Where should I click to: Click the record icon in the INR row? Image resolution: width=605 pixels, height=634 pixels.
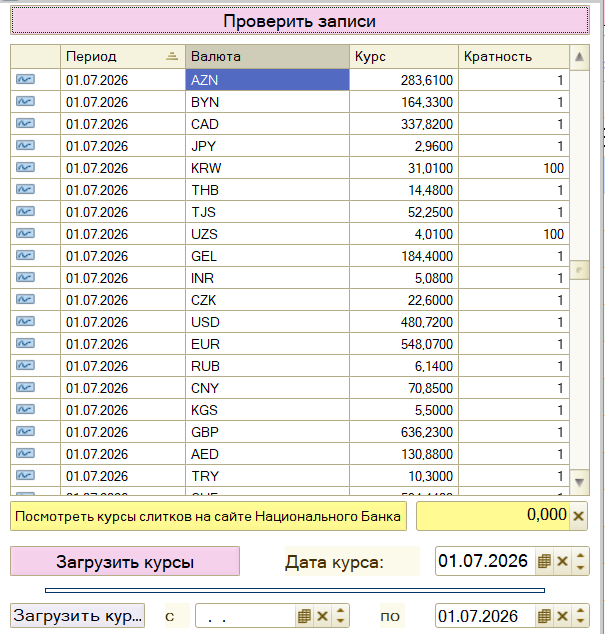25,277
